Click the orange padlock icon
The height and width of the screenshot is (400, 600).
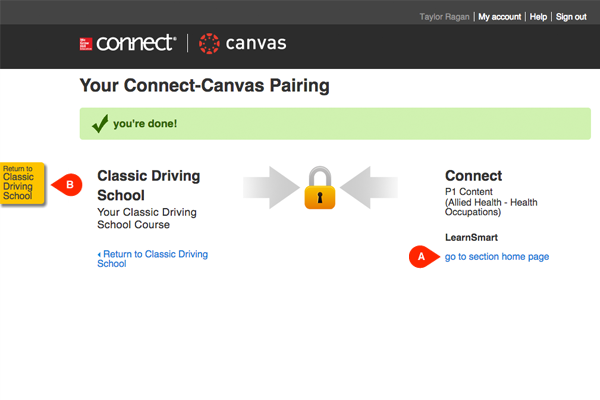pyautogui.click(x=320, y=188)
